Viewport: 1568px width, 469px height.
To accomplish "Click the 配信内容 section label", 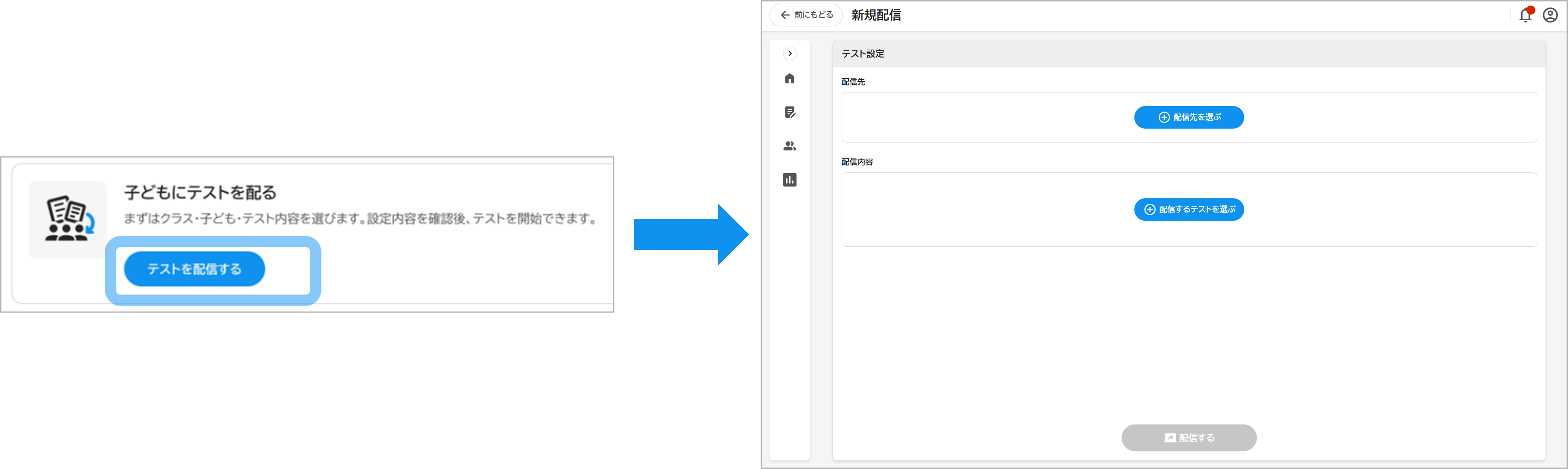I will click(856, 162).
